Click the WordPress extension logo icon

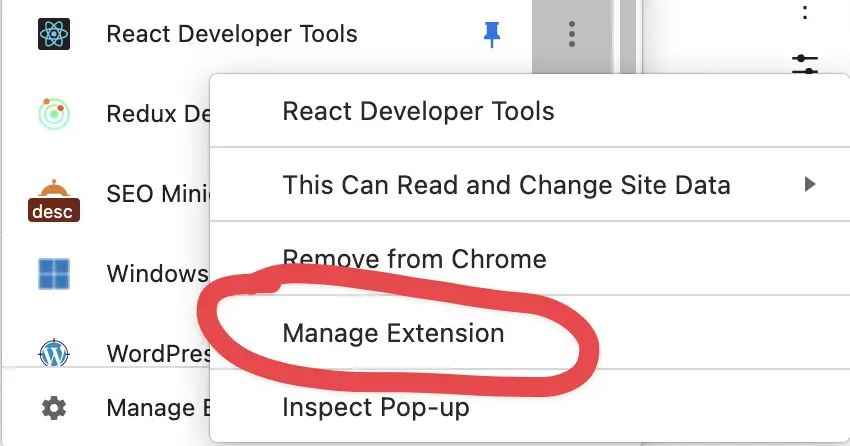point(54,353)
